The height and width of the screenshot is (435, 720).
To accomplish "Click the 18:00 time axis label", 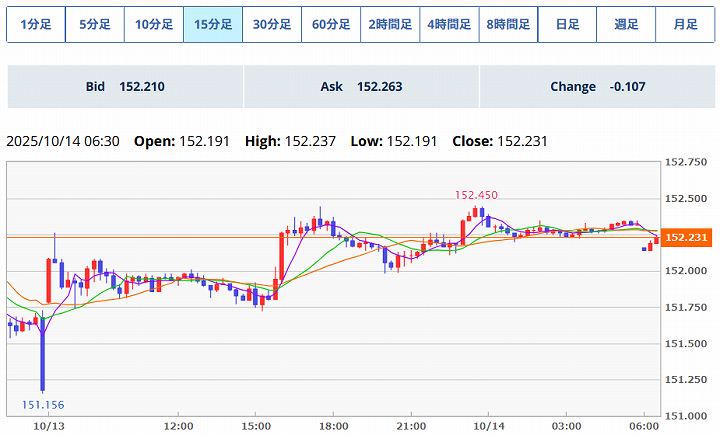I will click(333, 424).
